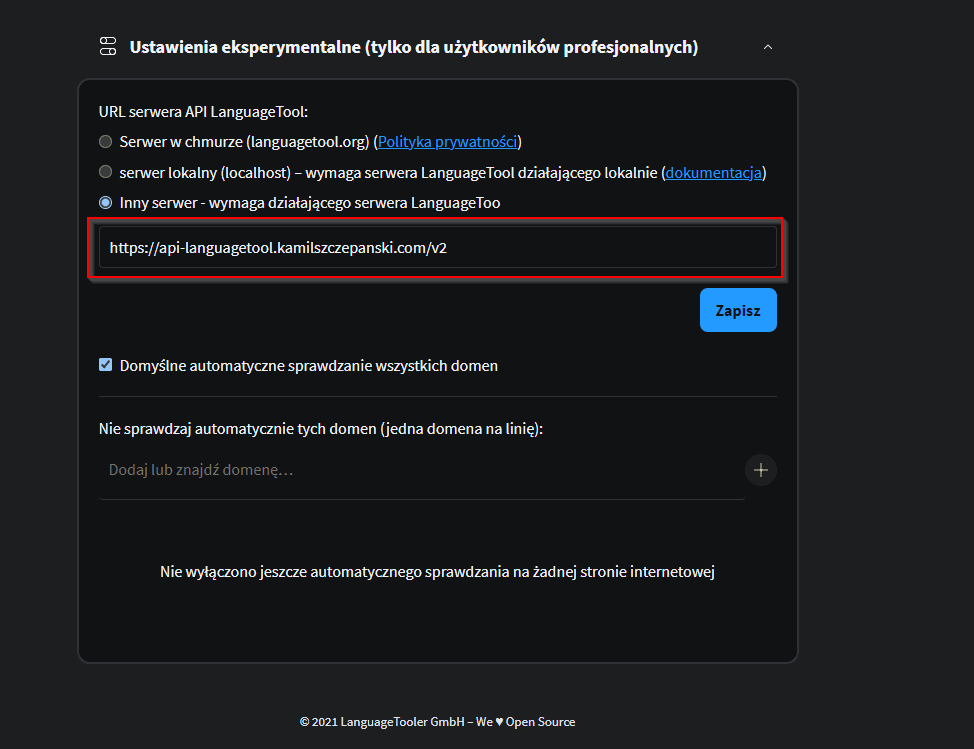
Task: Click the Zapisz save button
Action: (738, 310)
